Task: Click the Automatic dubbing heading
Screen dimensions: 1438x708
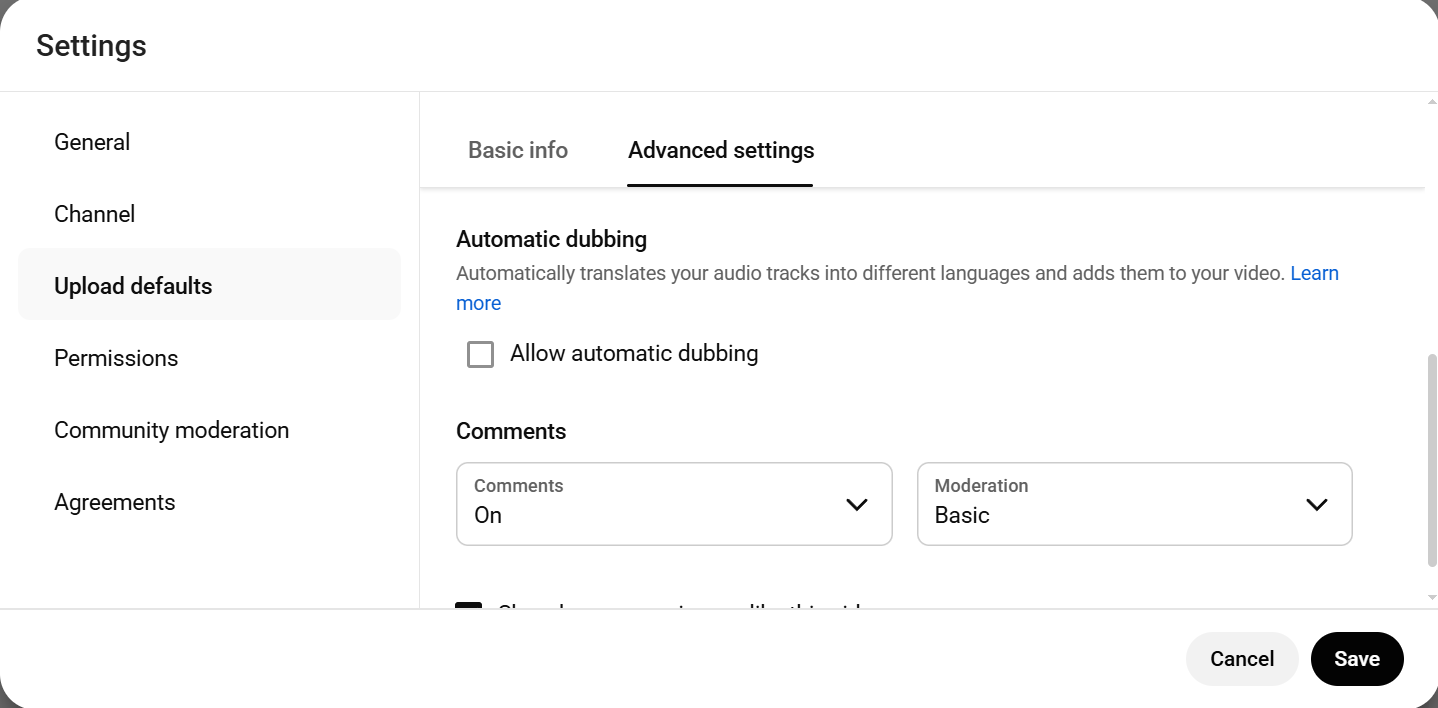Action: (551, 239)
